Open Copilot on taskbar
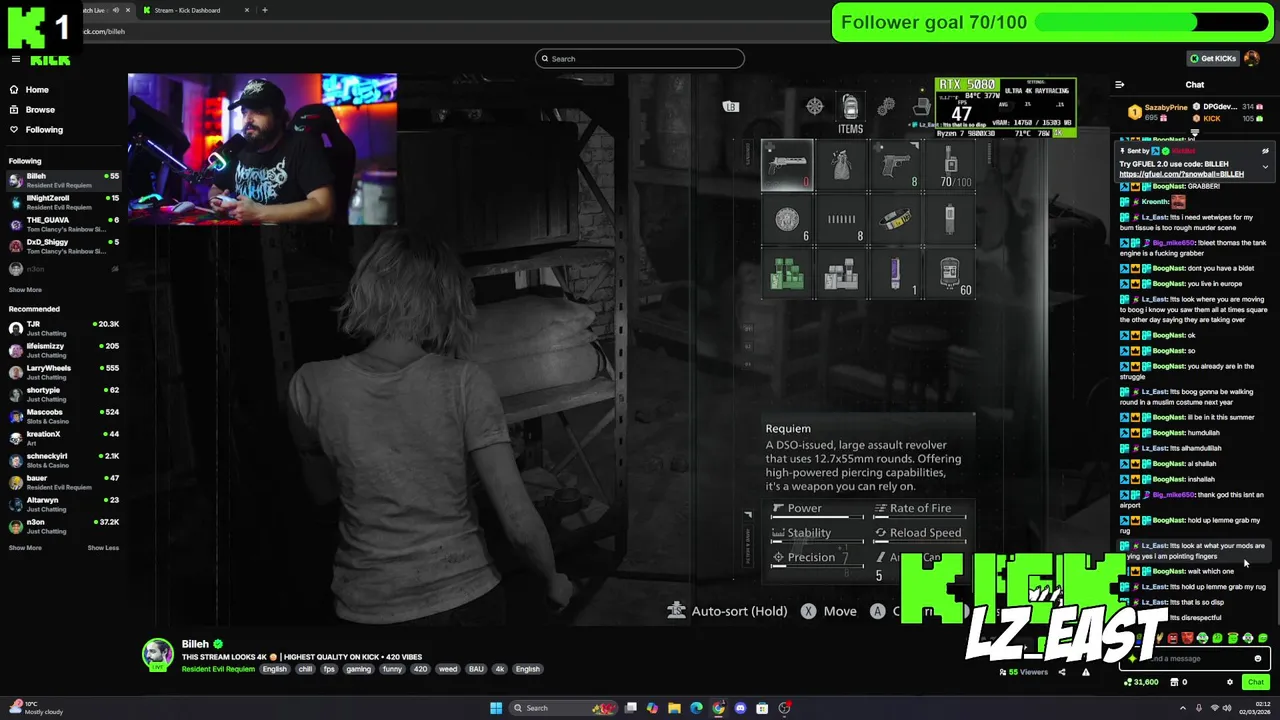The height and width of the screenshot is (720, 1280). [x=652, y=708]
